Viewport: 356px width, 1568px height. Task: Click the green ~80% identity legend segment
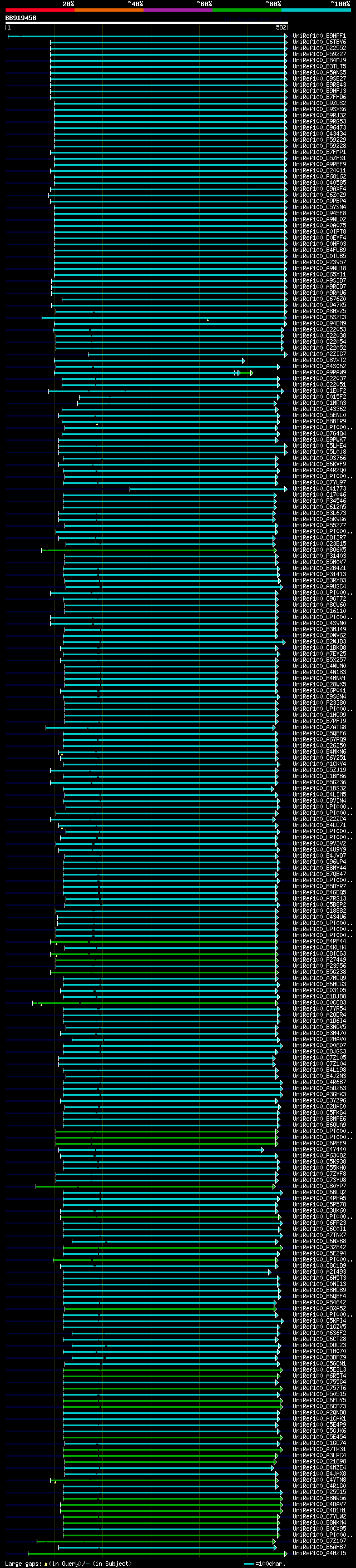tap(247, 10)
